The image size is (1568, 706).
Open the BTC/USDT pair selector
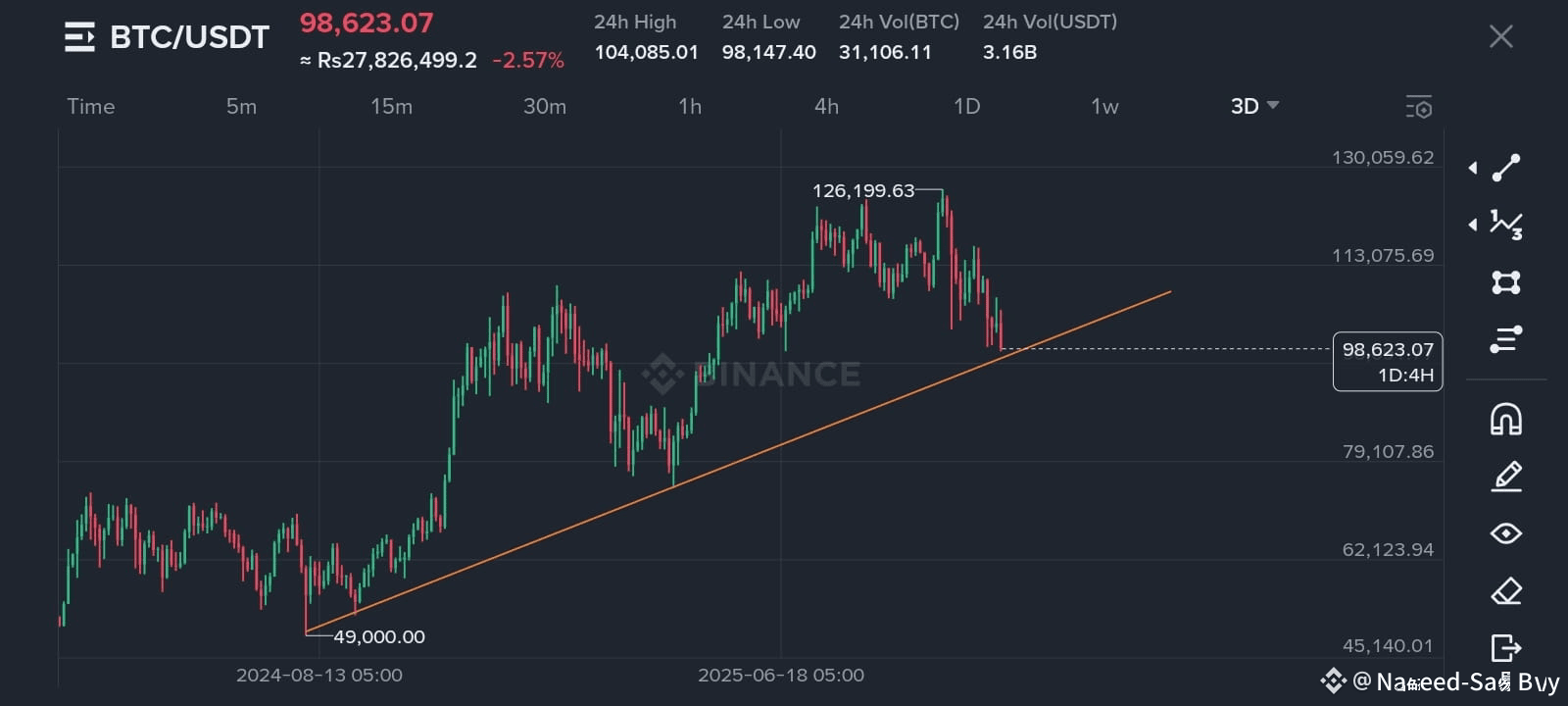click(189, 37)
